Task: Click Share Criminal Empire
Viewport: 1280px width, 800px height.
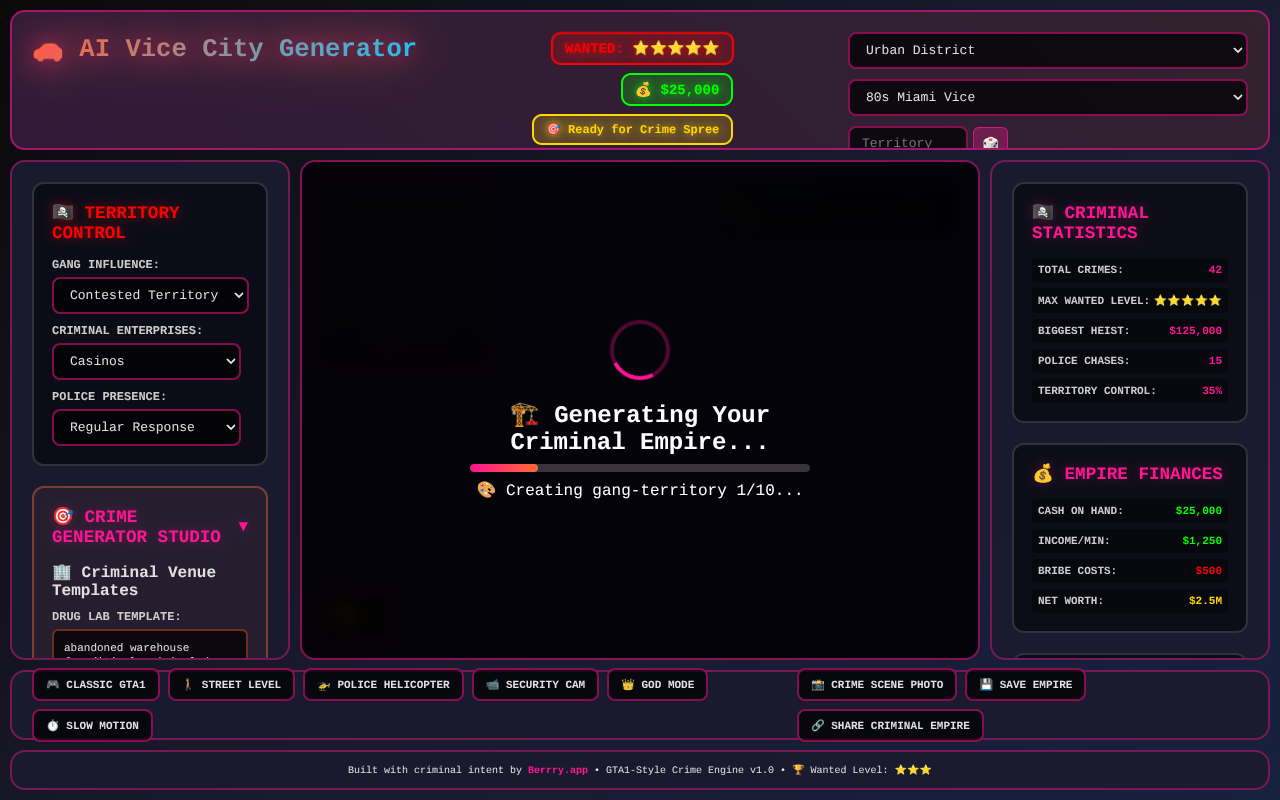Action: 890,726
